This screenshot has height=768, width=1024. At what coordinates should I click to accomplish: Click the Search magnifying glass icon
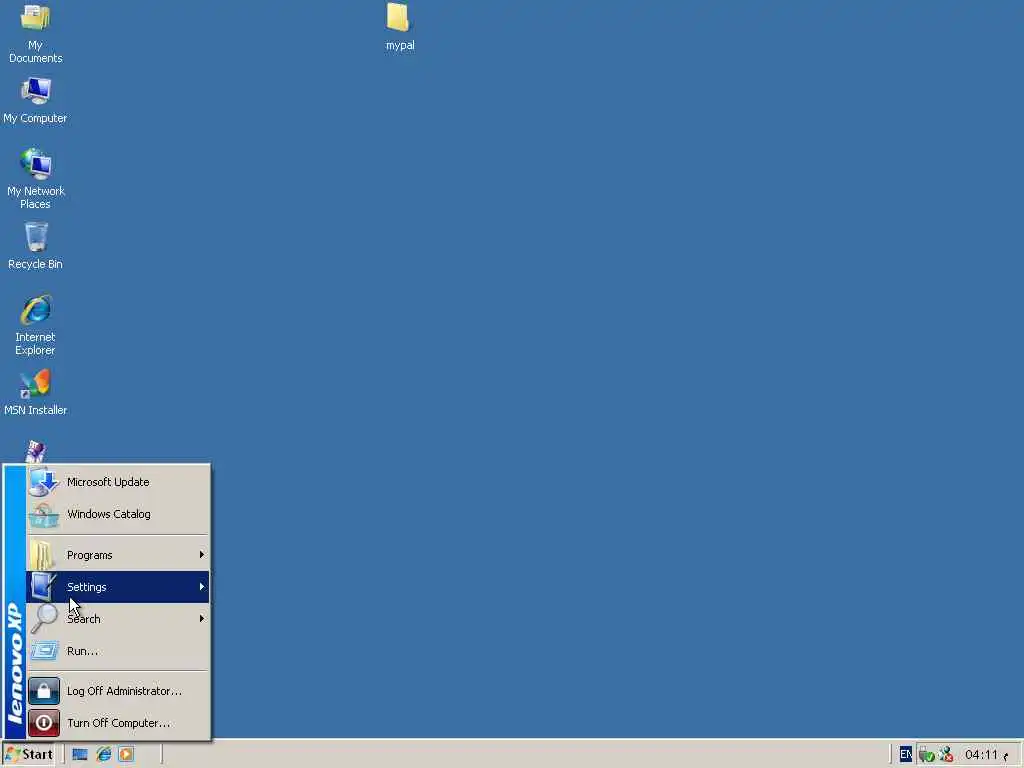pyautogui.click(x=44, y=618)
